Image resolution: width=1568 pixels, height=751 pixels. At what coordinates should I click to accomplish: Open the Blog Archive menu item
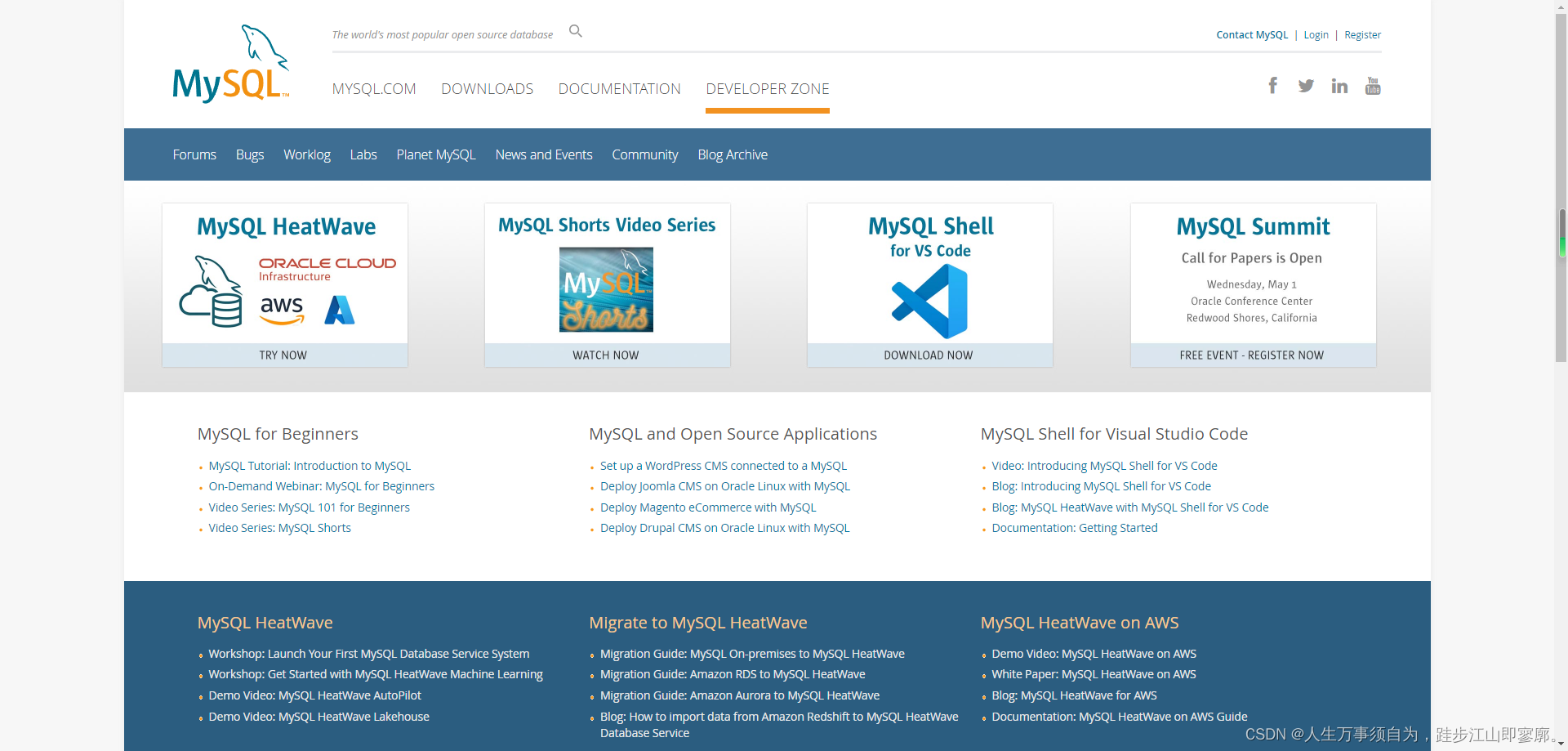point(733,154)
